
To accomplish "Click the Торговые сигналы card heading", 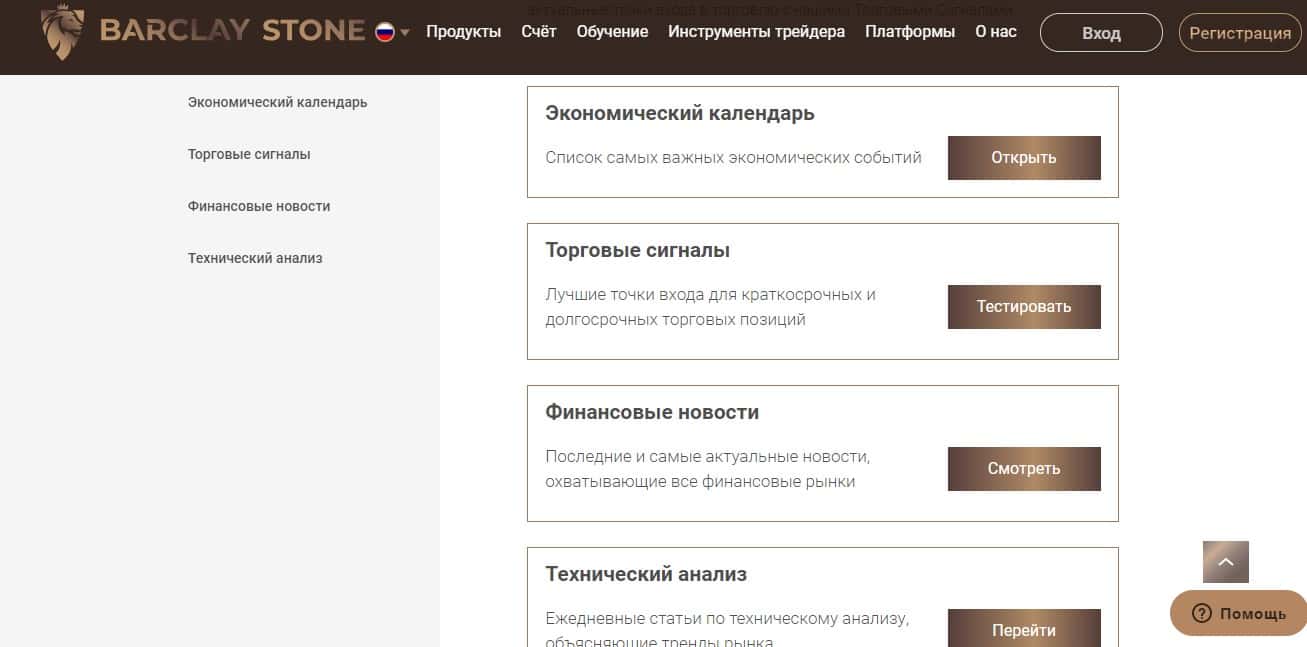I will tap(638, 250).
